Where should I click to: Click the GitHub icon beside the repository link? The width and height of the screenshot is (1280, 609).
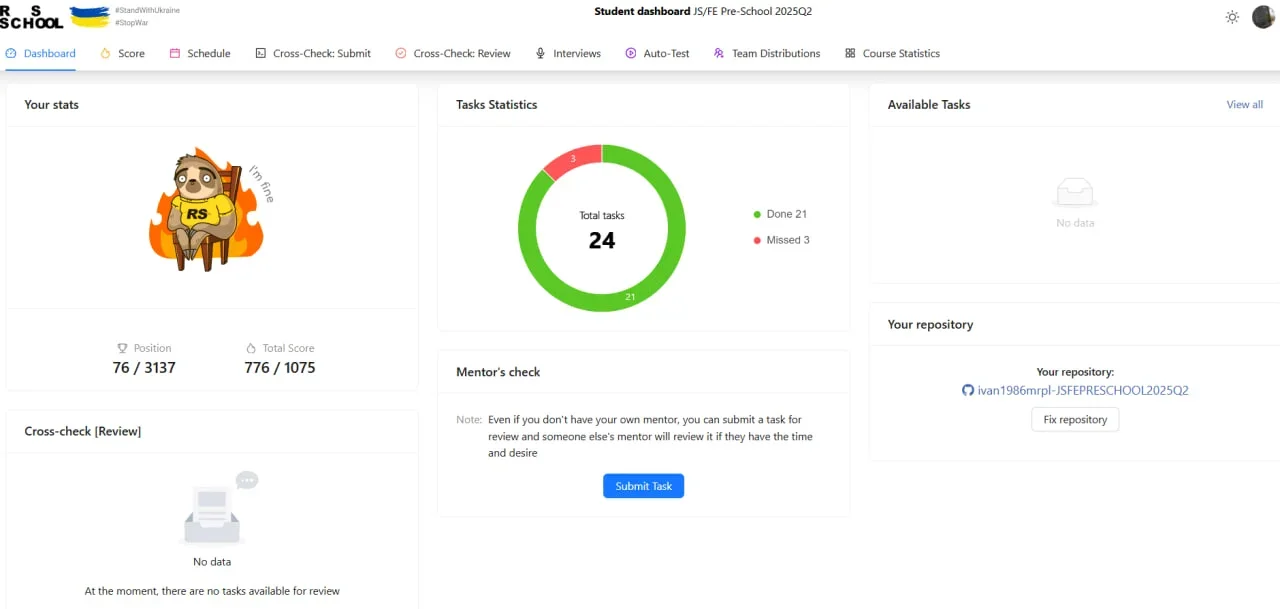[x=968, y=390]
